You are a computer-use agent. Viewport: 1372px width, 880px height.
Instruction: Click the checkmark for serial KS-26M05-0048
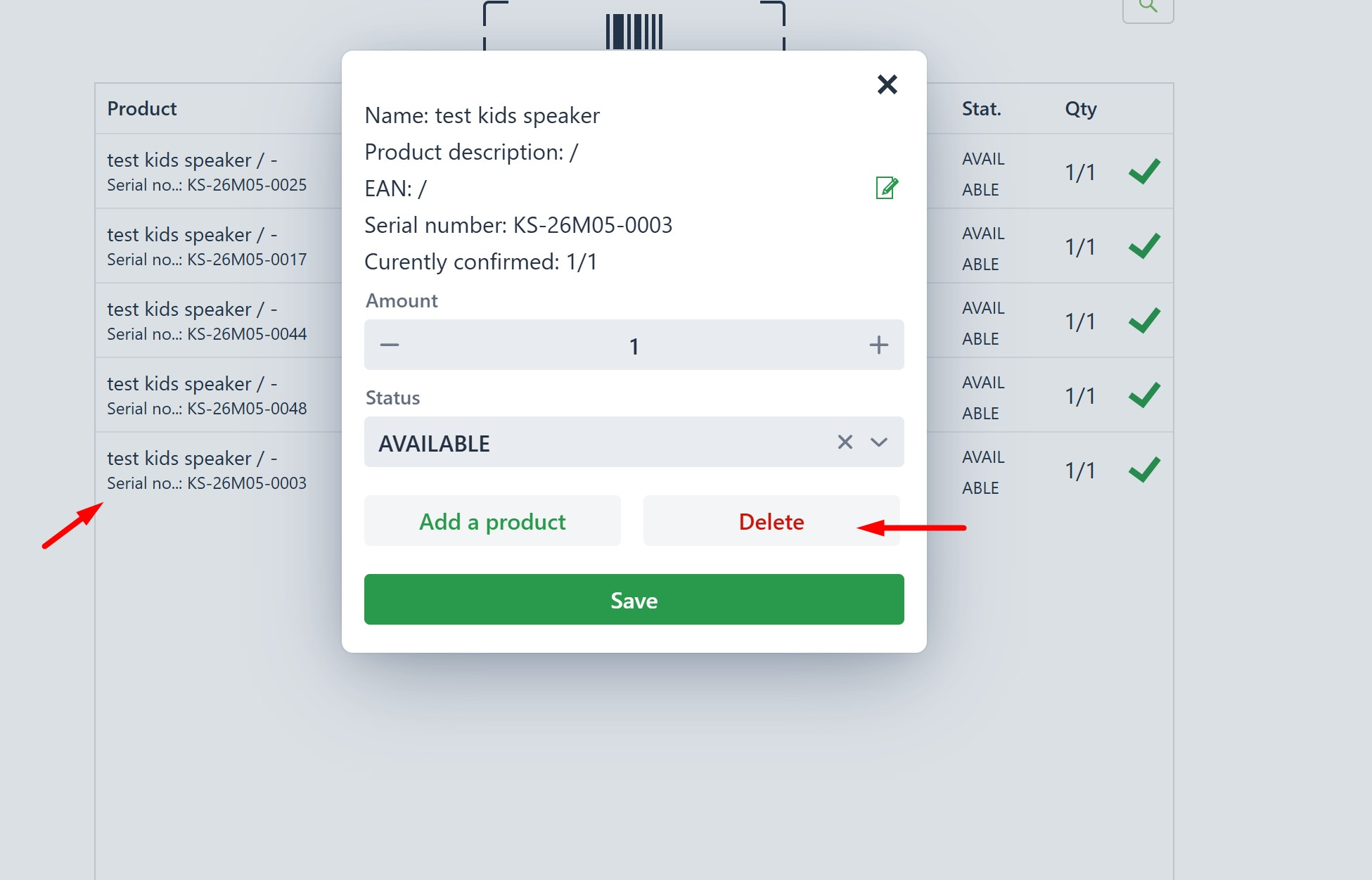[x=1144, y=395]
